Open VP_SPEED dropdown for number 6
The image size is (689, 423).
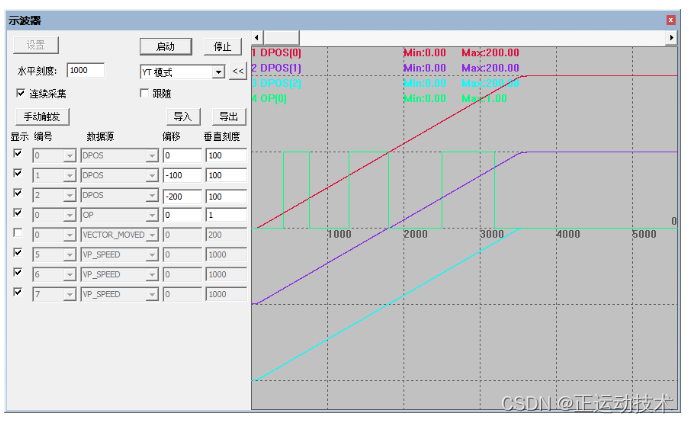pos(152,275)
